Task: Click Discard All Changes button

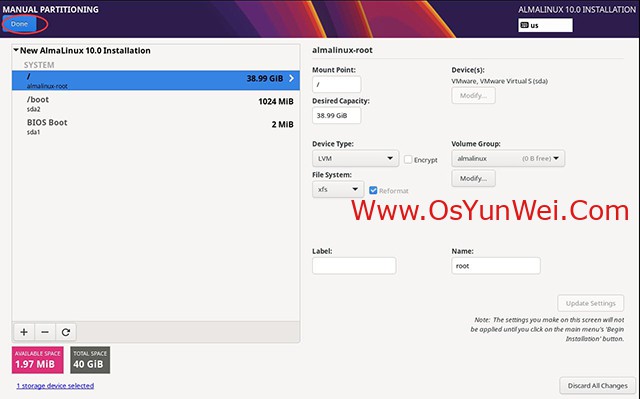Action: point(598,386)
